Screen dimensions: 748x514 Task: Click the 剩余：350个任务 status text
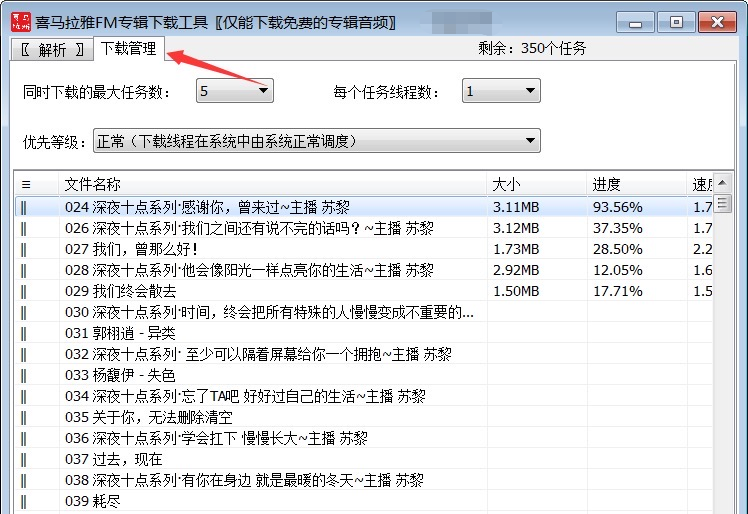532,48
